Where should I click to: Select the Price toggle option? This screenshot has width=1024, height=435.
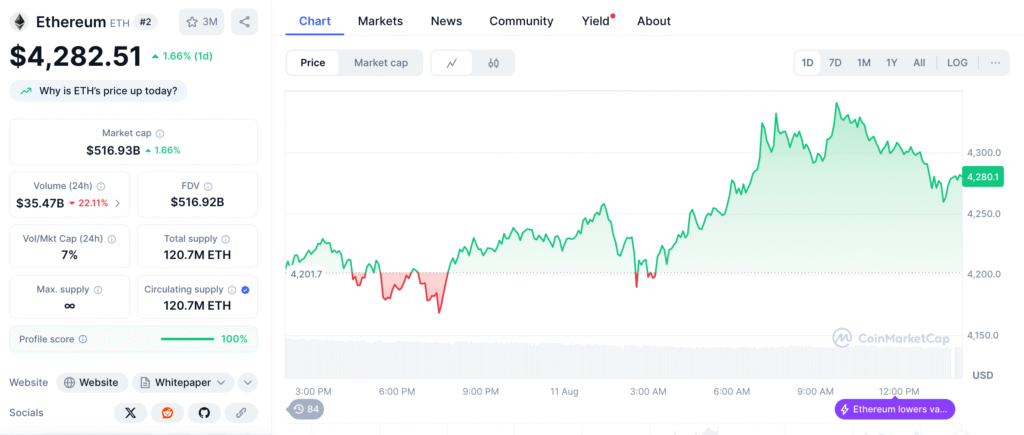pyautogui.click(x=313, y=63)
